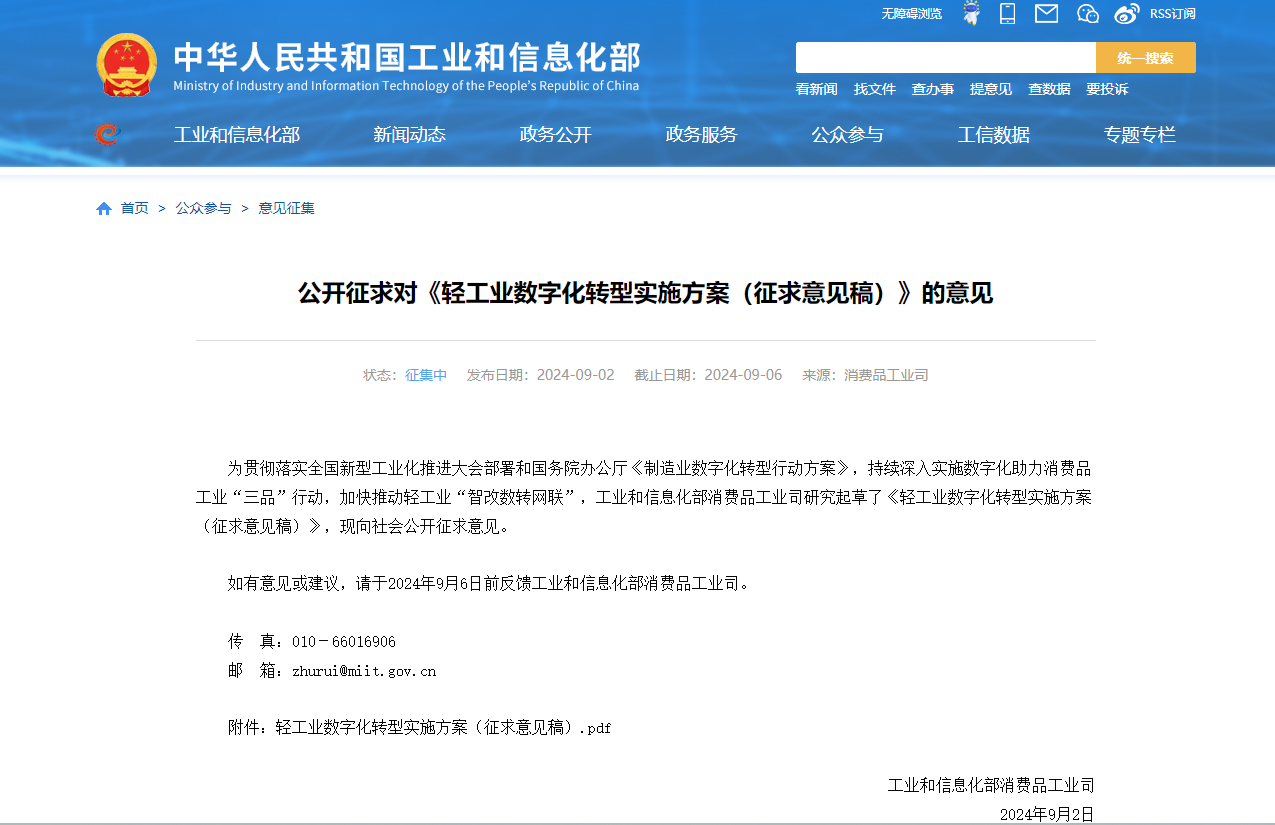Click the red swirl icon left of navigation
The image size is (1275, 825).
[x=108, y=134]
